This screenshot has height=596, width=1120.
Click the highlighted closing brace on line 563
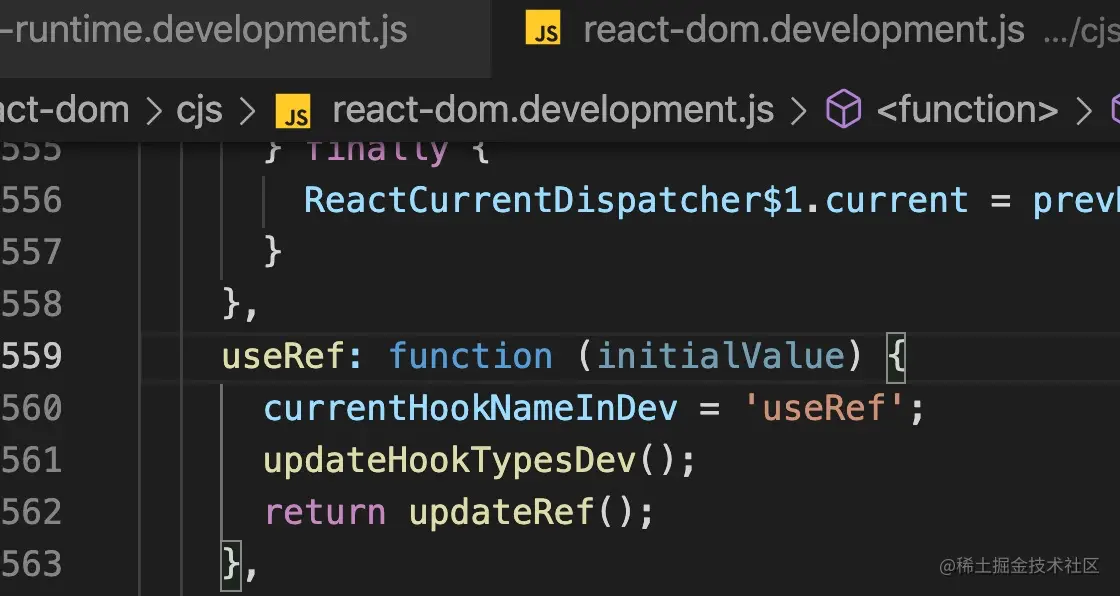[231, 566]
